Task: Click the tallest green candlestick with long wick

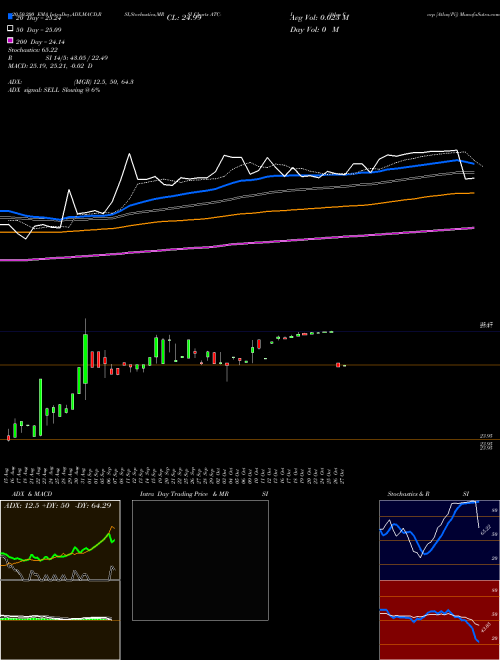Action: coord(85,359)
